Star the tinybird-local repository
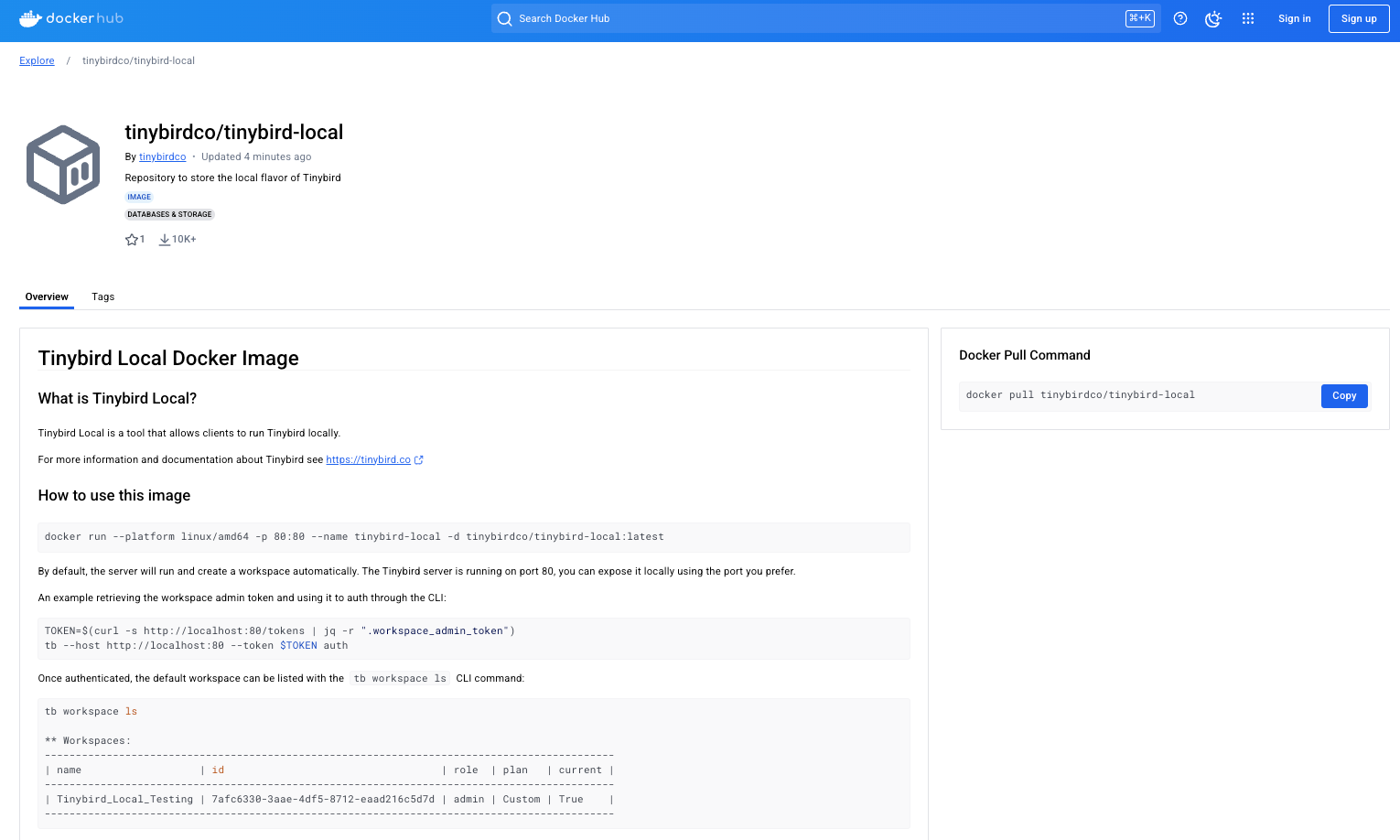Image resolution: width=1400 pixels, height=840 pixels. tap(130, 239)
